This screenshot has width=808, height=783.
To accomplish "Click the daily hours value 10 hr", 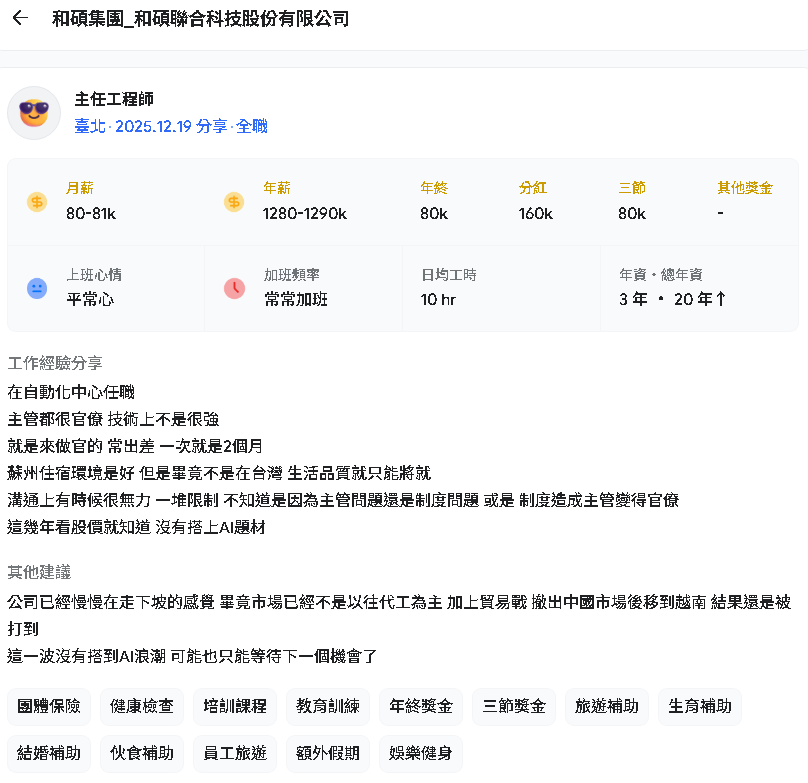I will 438,299.
